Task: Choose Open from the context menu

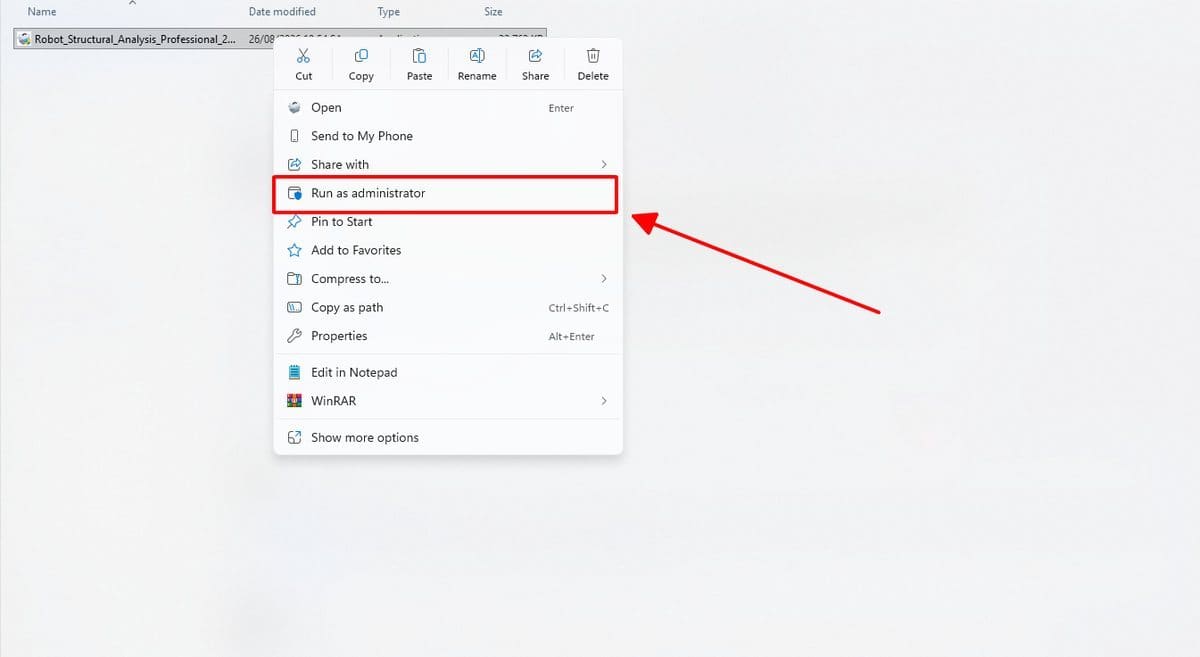Action: click(x=448, y=108)
